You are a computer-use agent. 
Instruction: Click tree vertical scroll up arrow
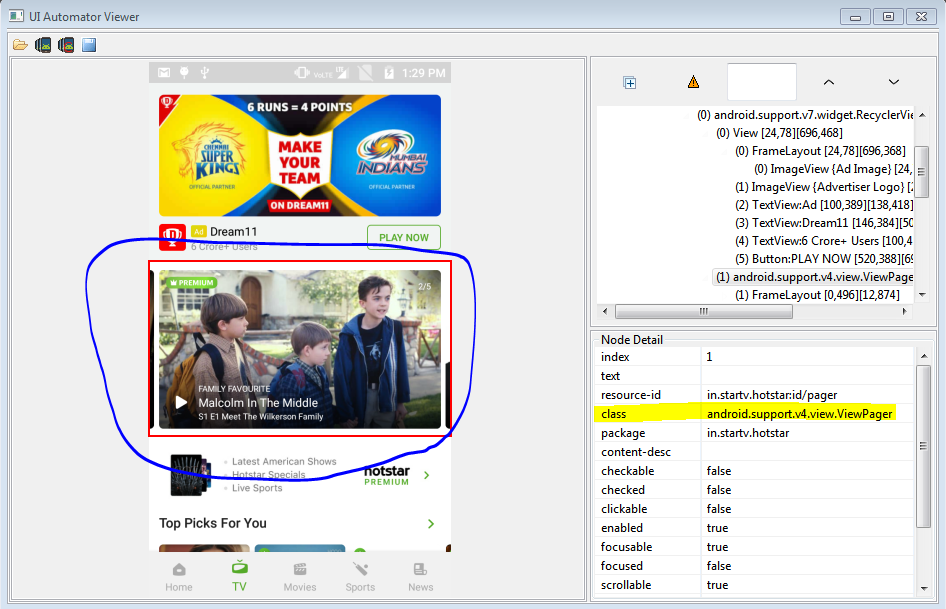922,115
